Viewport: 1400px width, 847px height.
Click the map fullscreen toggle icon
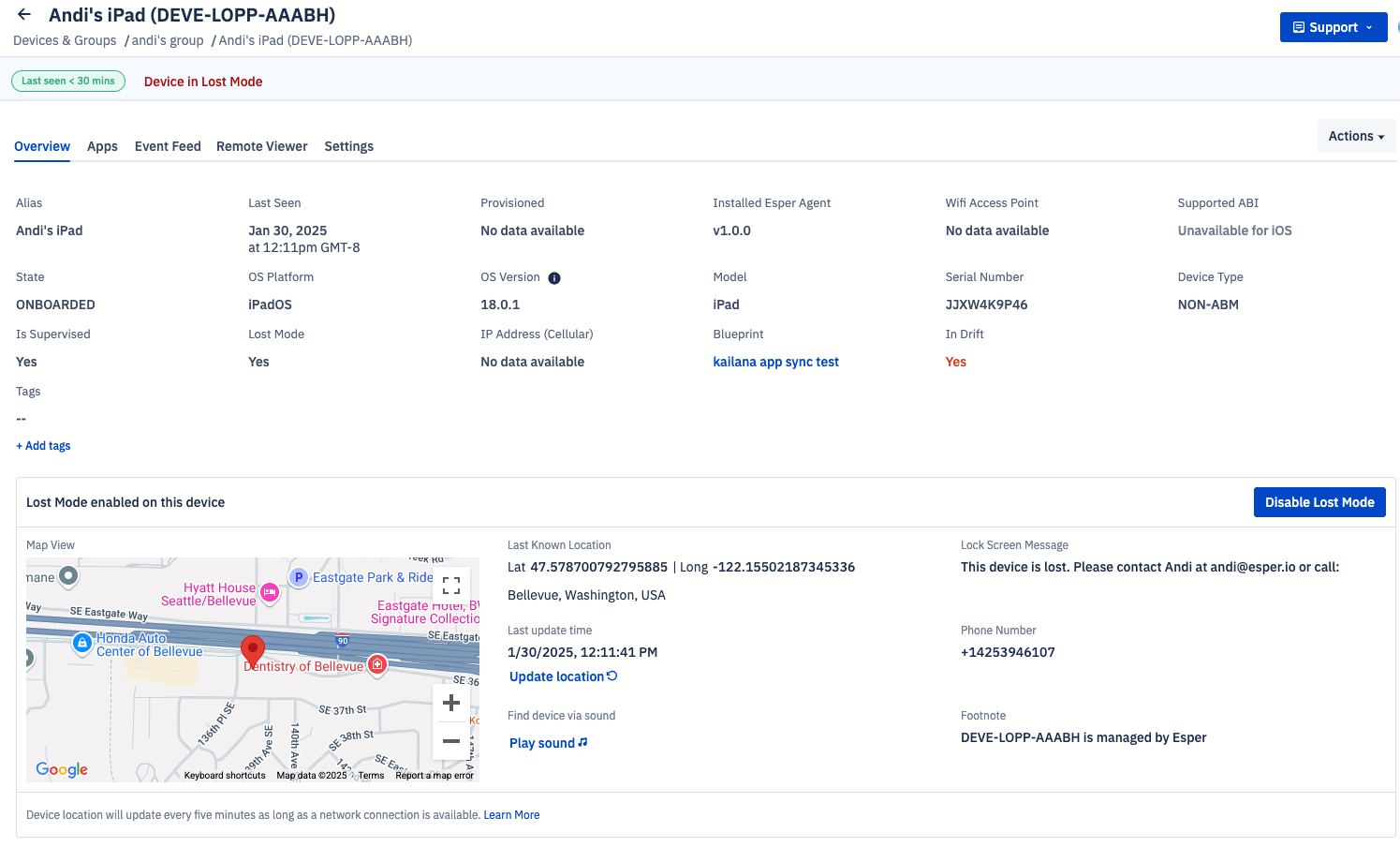point(451,586)
